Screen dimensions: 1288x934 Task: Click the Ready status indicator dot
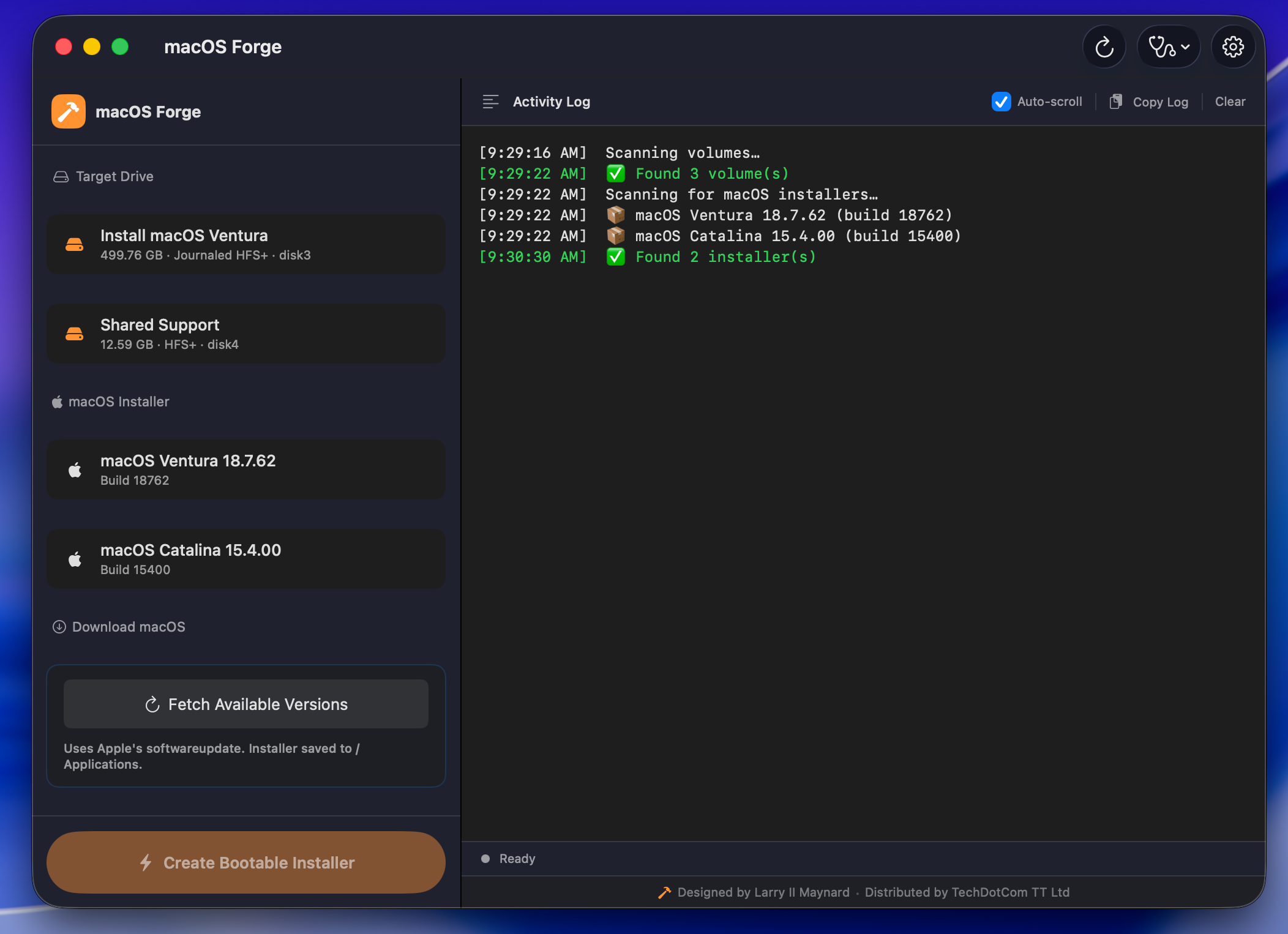pyautogui.click(x=485, y=859)
